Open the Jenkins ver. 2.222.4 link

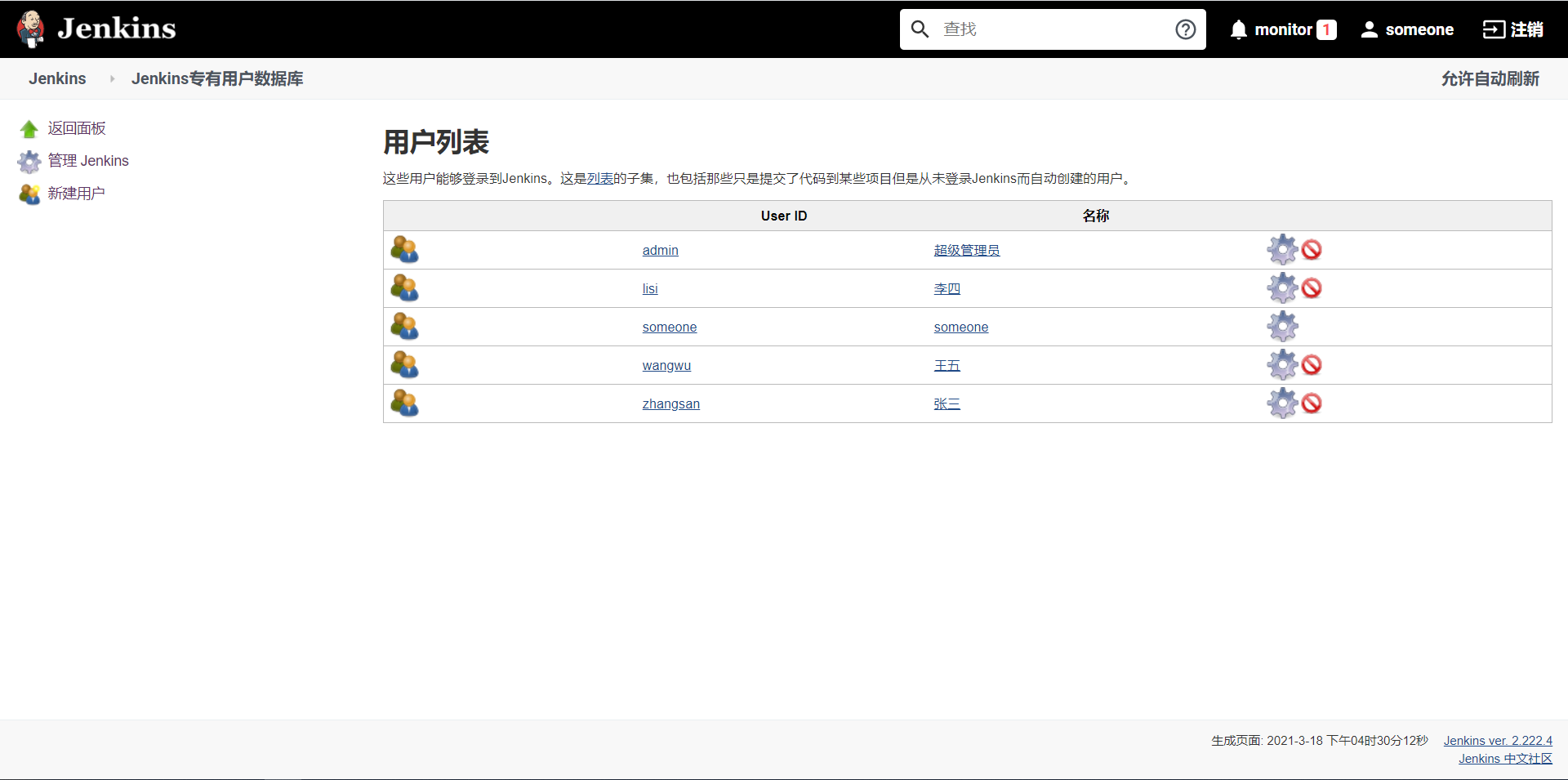(1498, 741)
